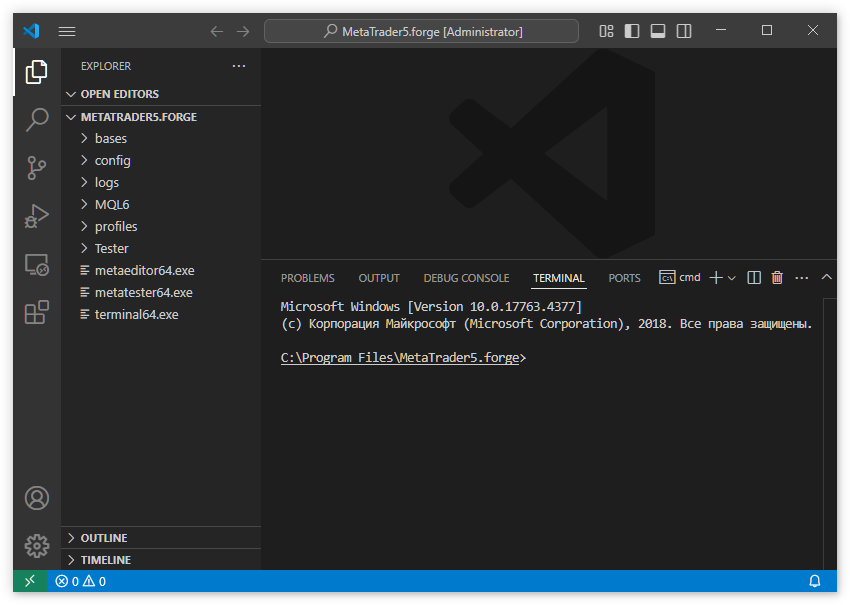Click the Microsoft Corporation copyright line in terminal
The width and height of the screenshot is (850, 605).
coord(546,324)
